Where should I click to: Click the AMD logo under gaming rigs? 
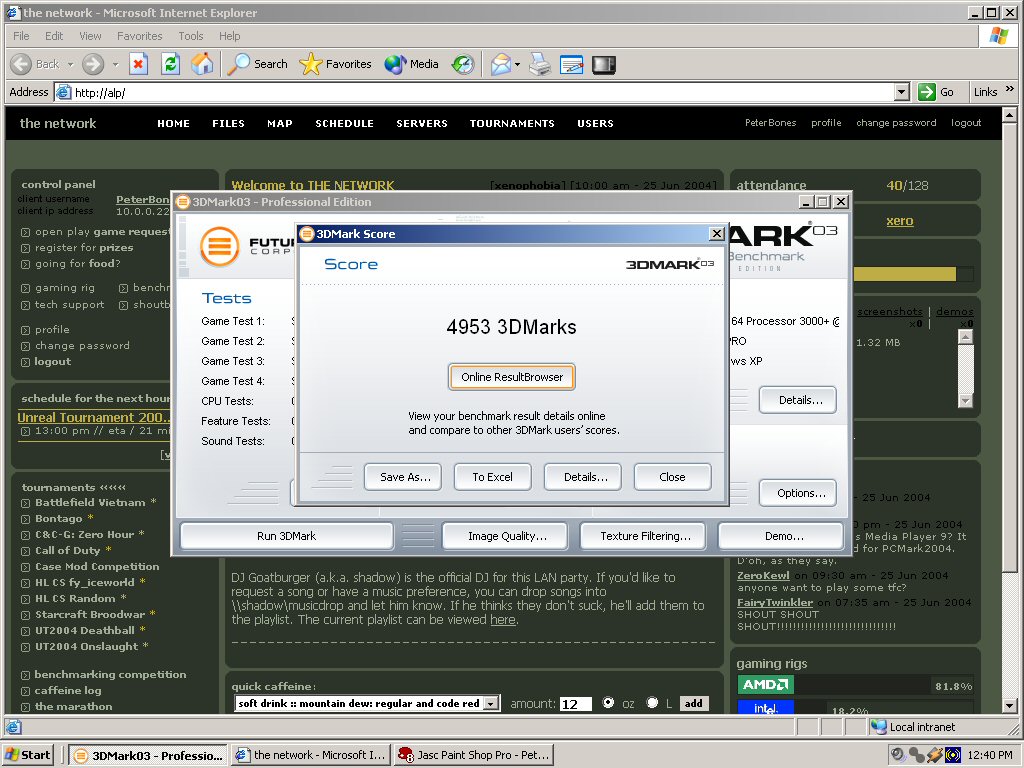tap(765, 684)
